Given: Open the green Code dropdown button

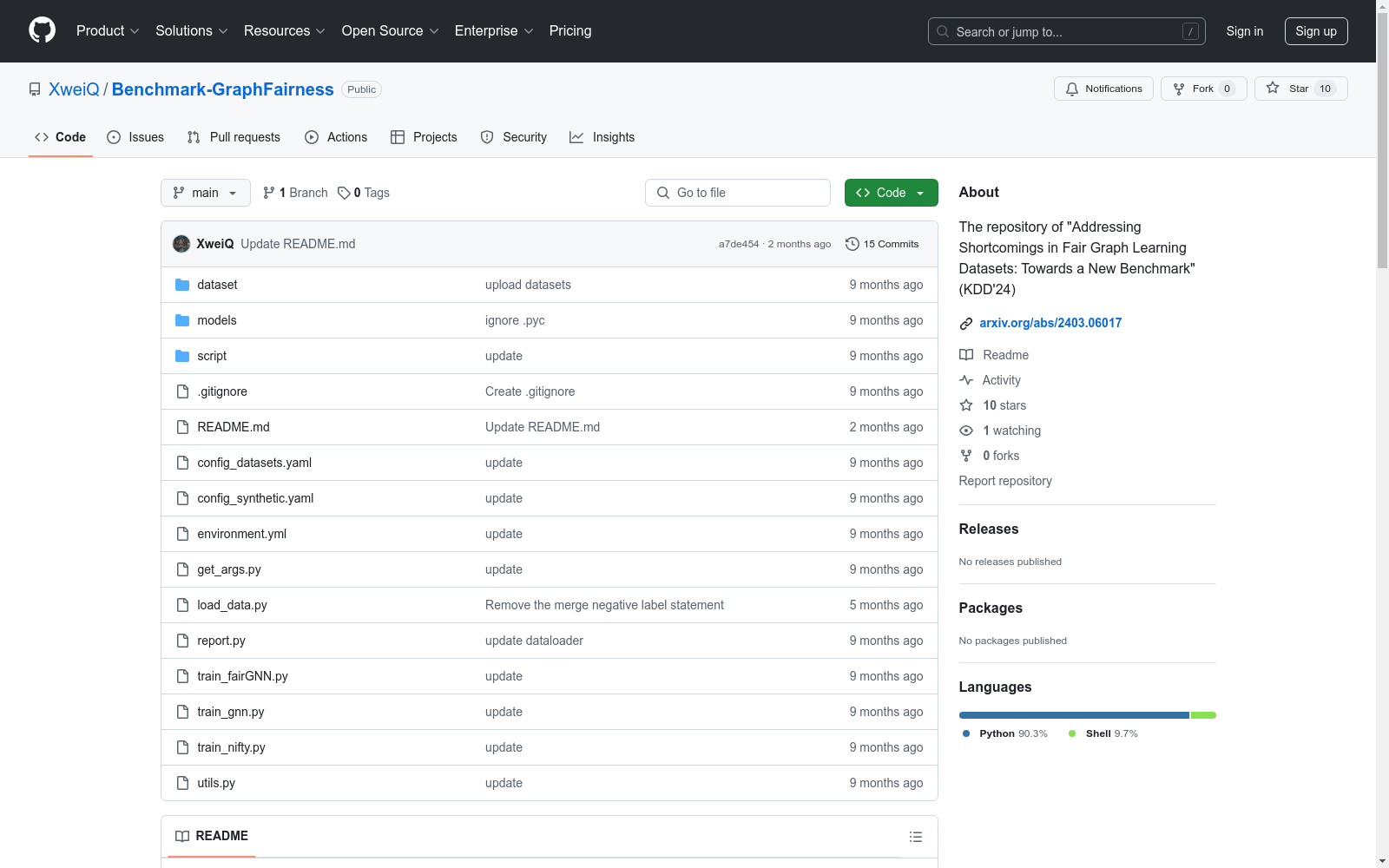Looking at the screenshot, I should pos(891,193).
